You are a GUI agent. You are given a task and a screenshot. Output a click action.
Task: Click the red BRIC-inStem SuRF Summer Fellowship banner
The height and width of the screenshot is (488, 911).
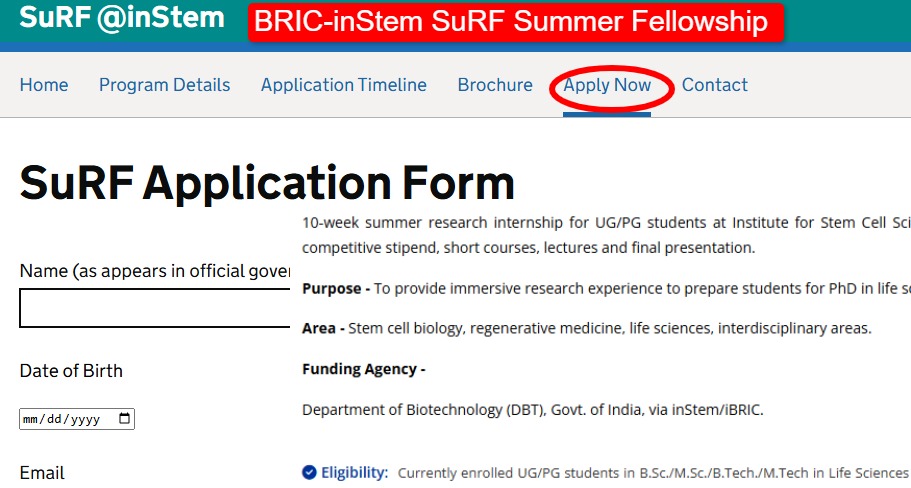(x=514, y=22)
